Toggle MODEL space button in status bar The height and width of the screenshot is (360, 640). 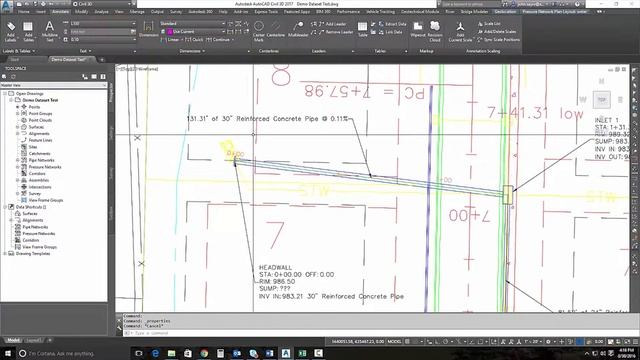click(x=394, y=341)
